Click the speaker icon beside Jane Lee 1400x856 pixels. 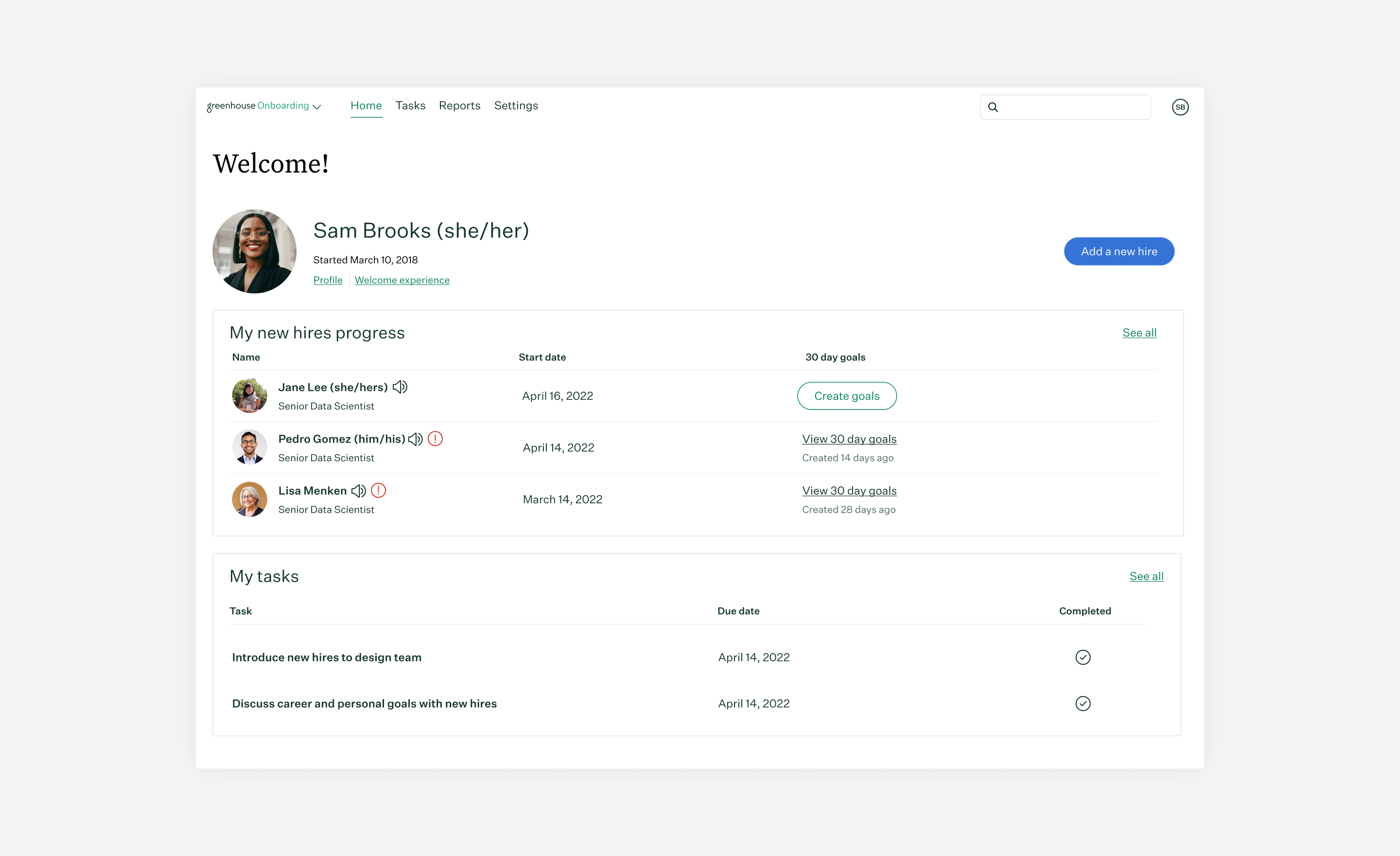point(400,387)
